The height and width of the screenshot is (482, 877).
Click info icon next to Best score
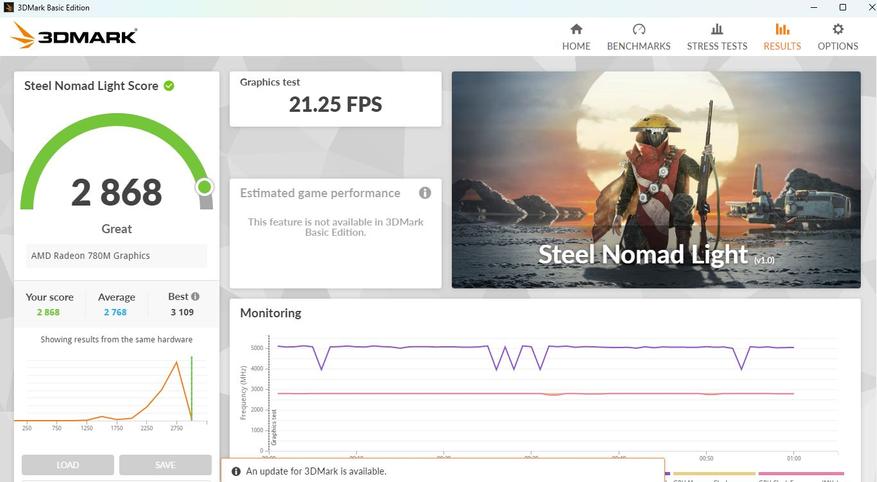tap(195, 296)
